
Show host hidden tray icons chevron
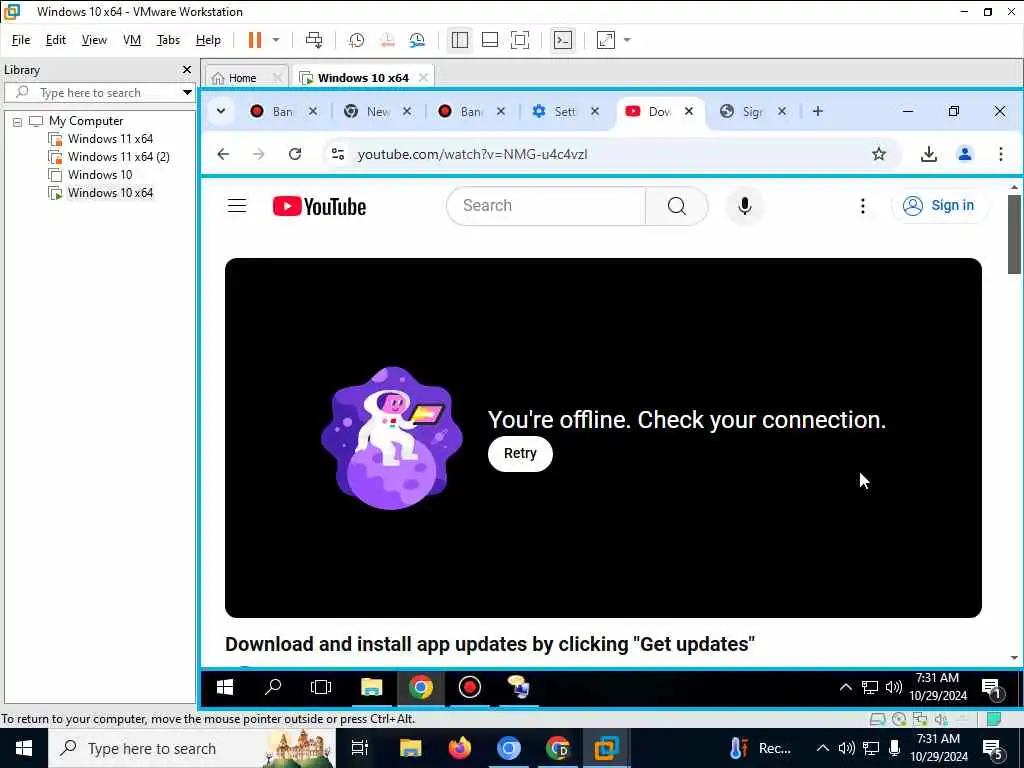coord(823,748)
